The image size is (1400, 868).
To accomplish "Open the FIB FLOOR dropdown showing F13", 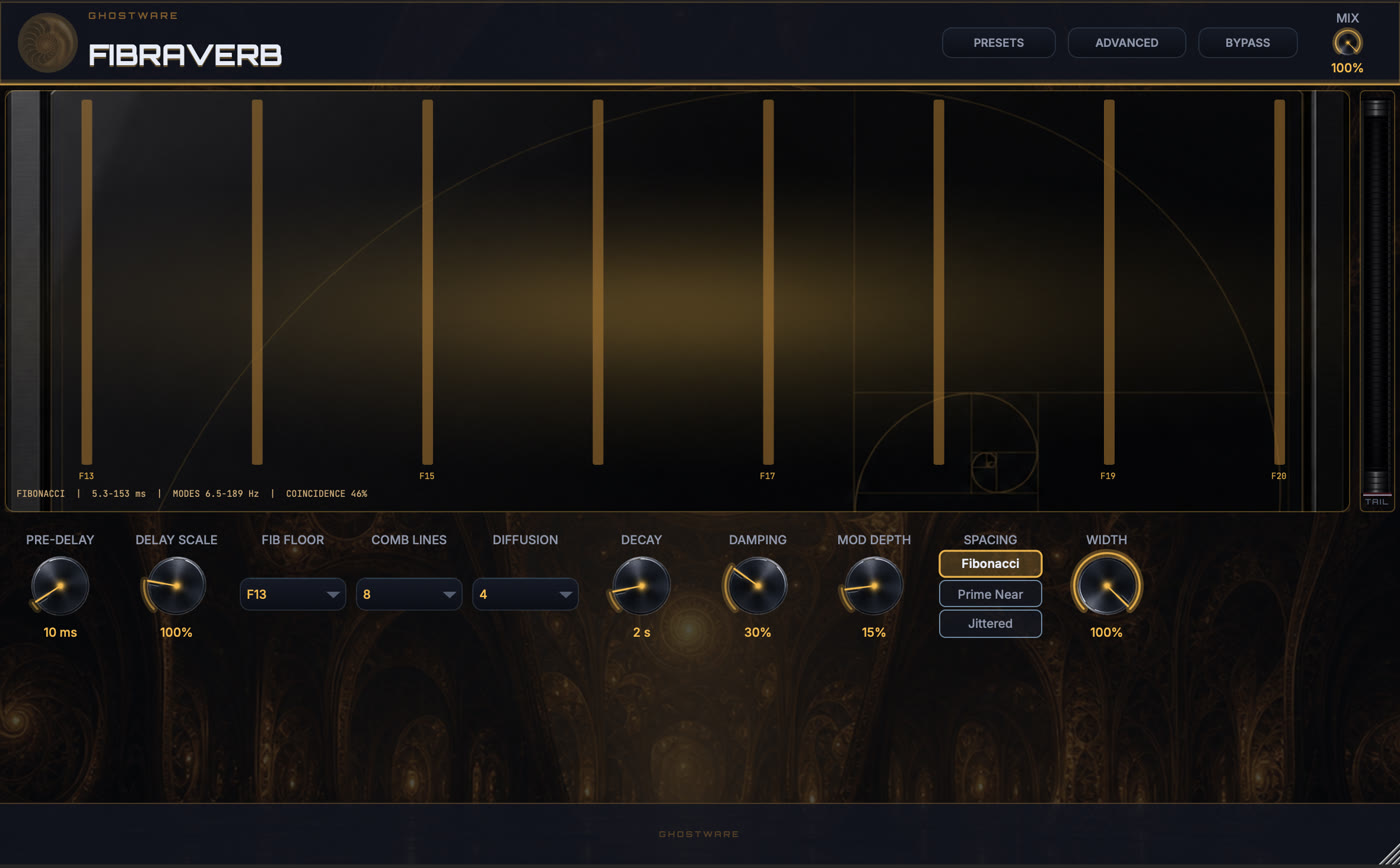I will point(293,594).
